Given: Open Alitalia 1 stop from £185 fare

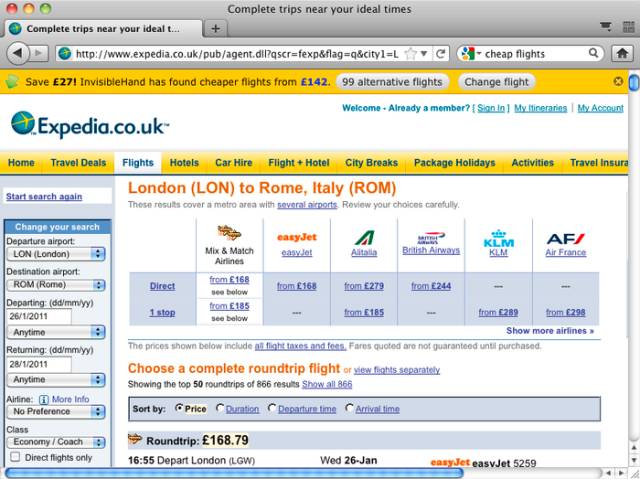Looking at the screenshot, I should (x=364, y=313).
